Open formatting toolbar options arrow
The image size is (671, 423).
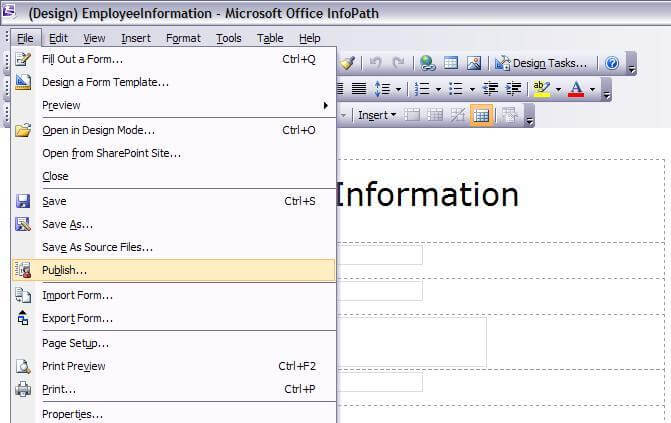(x=606, y=90)
